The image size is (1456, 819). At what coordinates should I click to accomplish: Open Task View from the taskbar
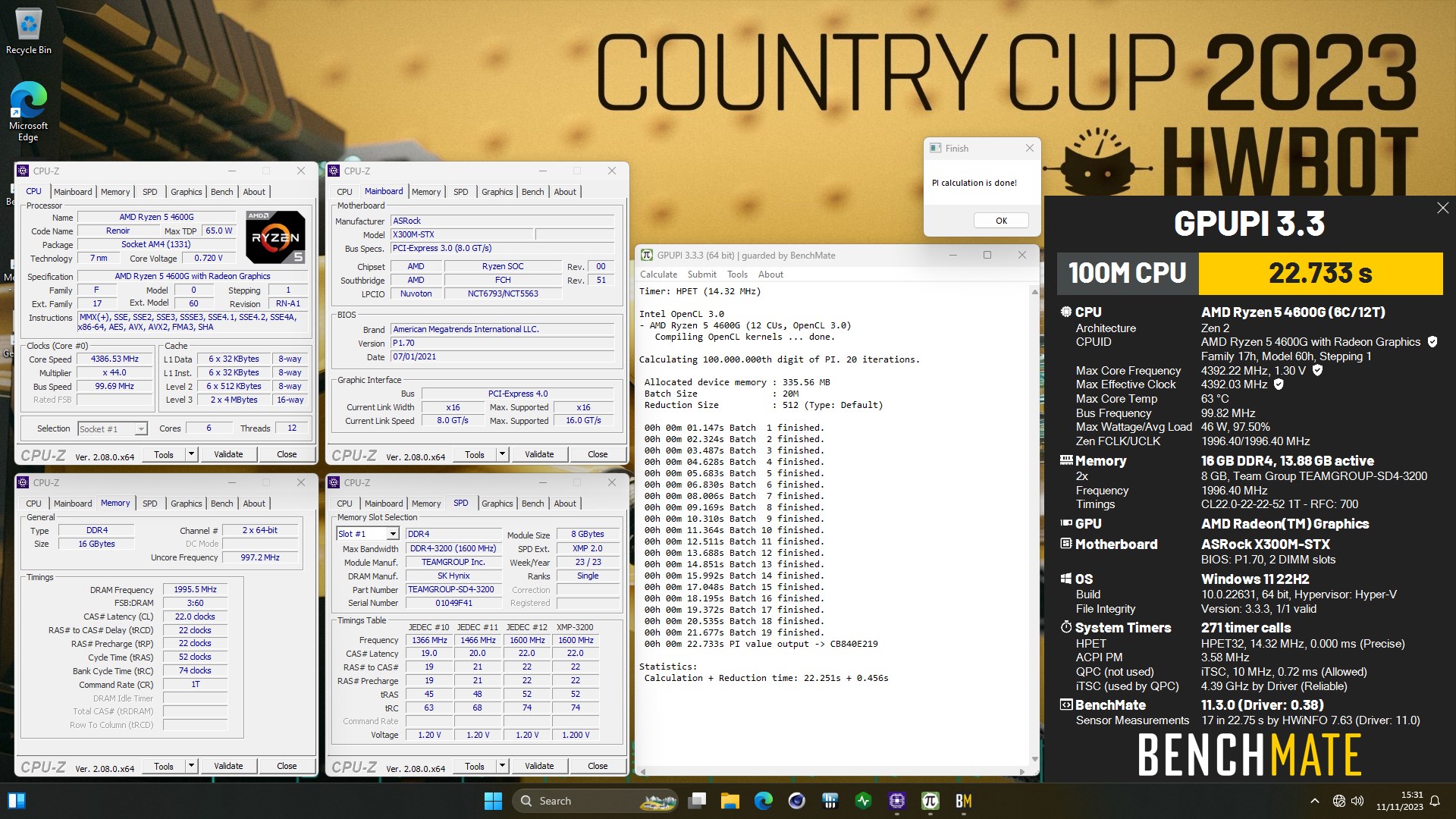click(x=697, y=801)
